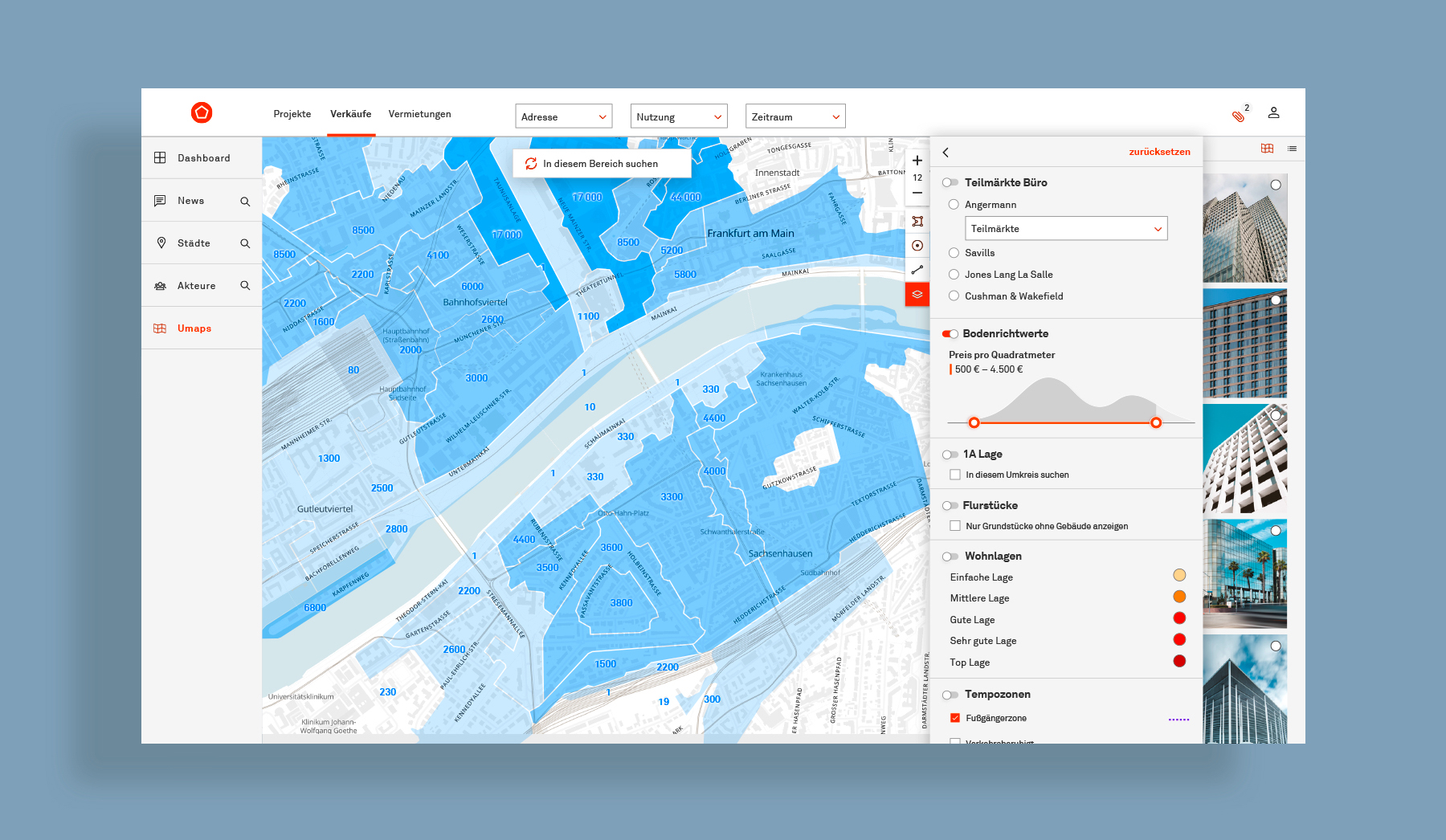Click the Gute Lage red swatch
This screenshot has height=840, width=1446.
pos(1179,618)
